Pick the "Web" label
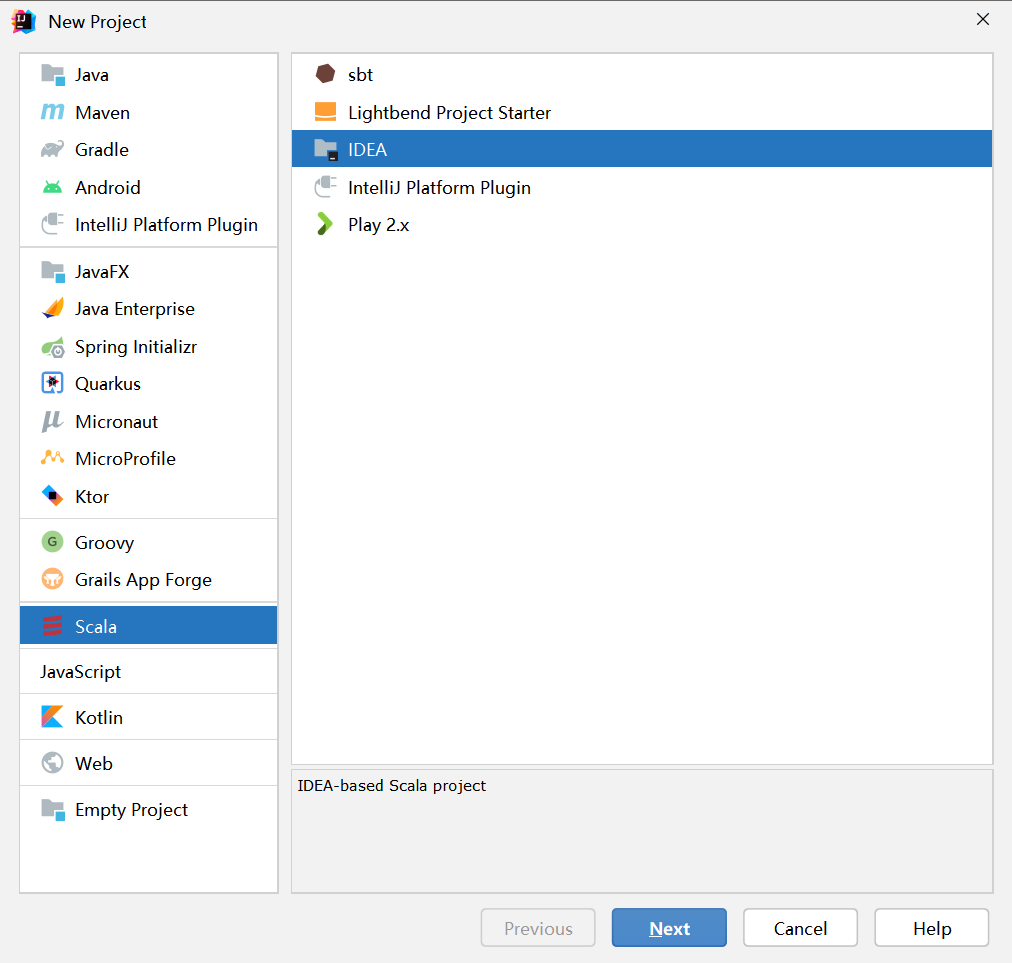Screen dimensions: 1012x963 (x=94, y=764)
